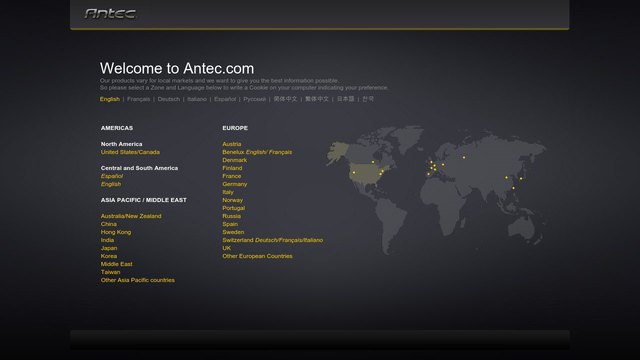Viewport: 640px width, 360px height.
Task: Select Germany in Europe list
Action: pos(235,184)
